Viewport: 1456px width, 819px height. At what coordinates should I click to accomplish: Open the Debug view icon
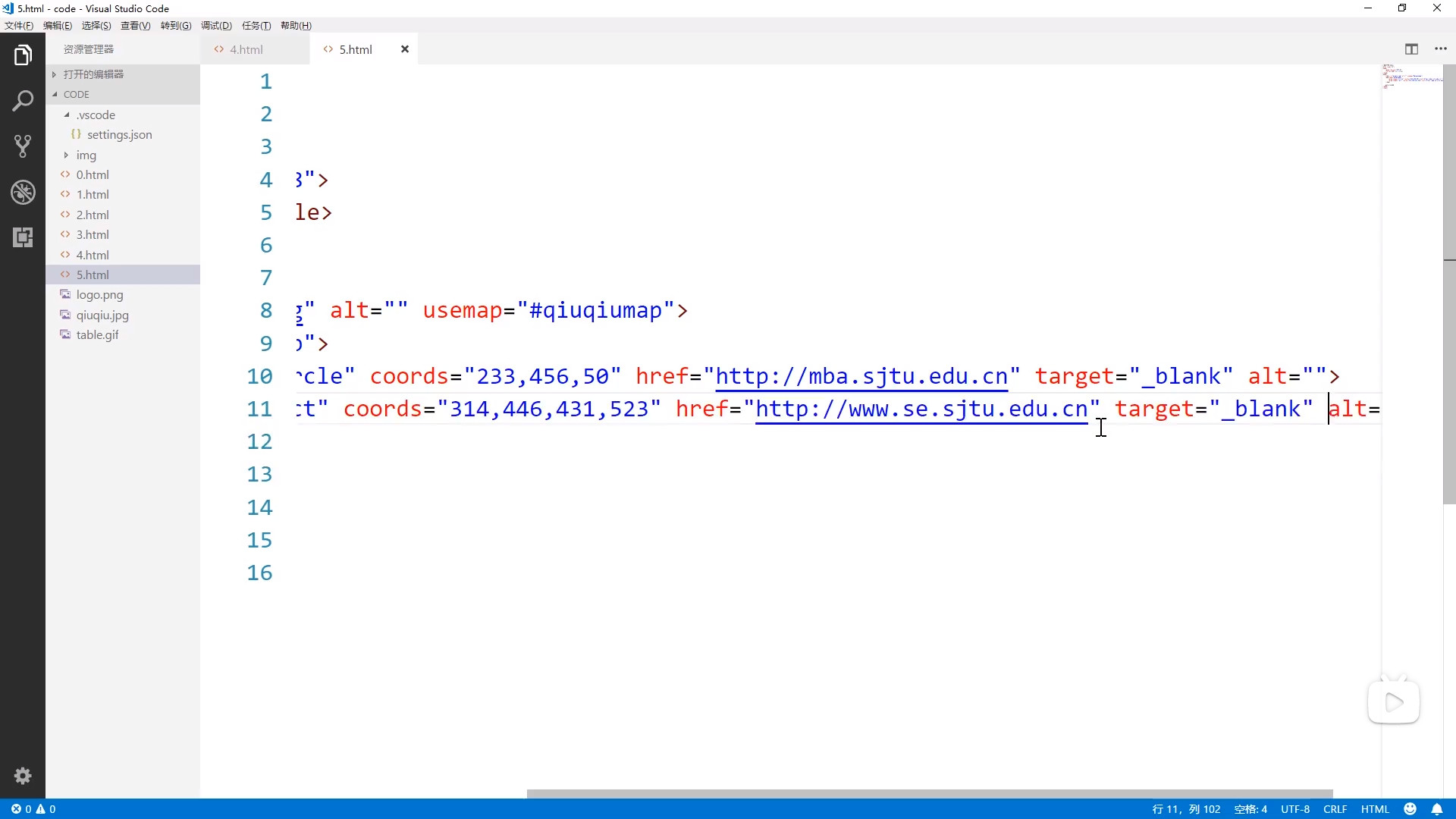point(23,192)
